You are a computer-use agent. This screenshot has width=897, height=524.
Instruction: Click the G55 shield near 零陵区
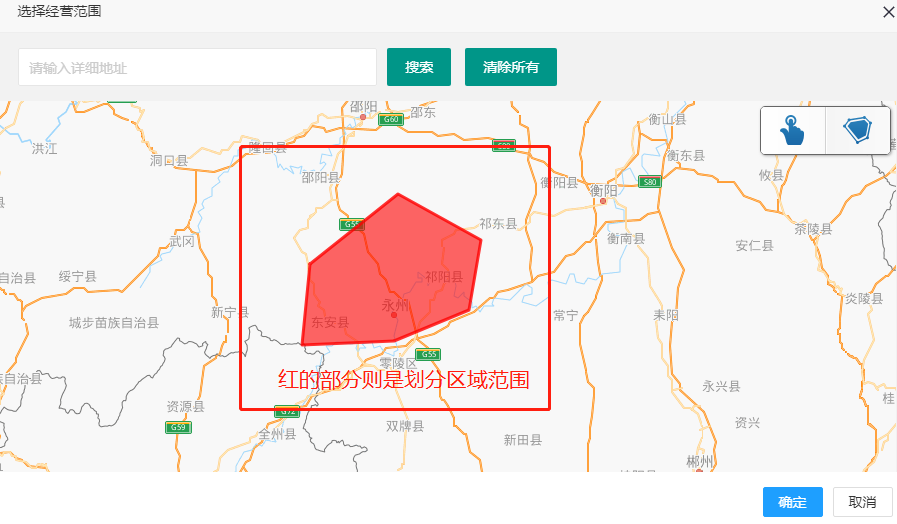point(428,354)
